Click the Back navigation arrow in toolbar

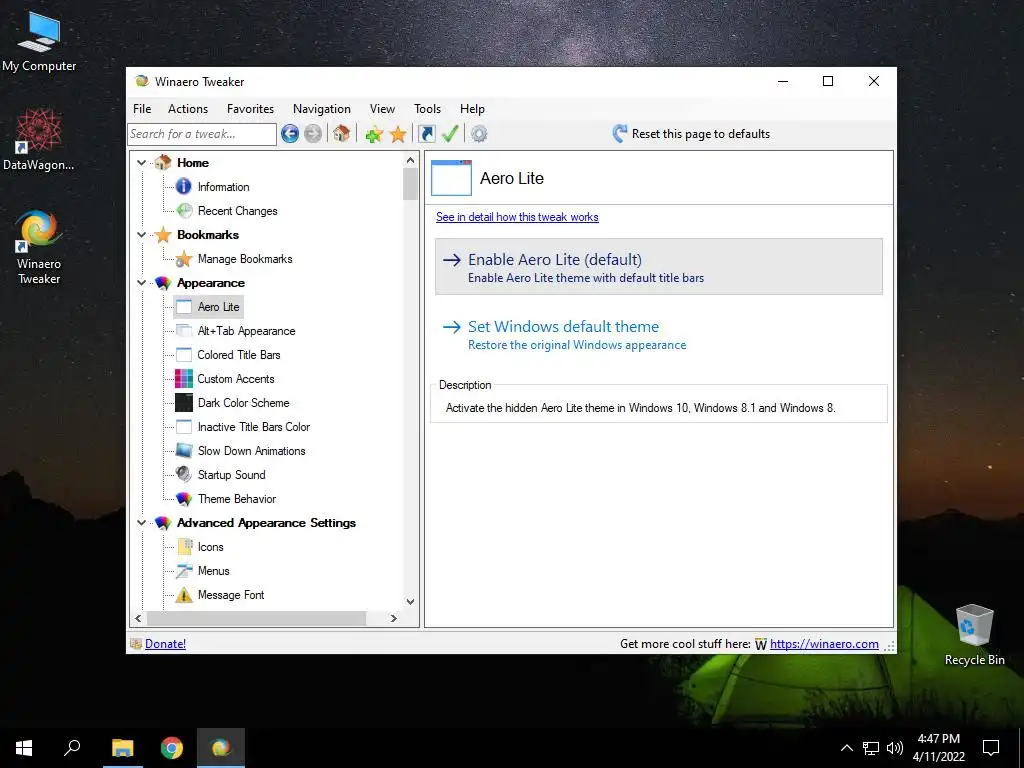click(290, 134)
